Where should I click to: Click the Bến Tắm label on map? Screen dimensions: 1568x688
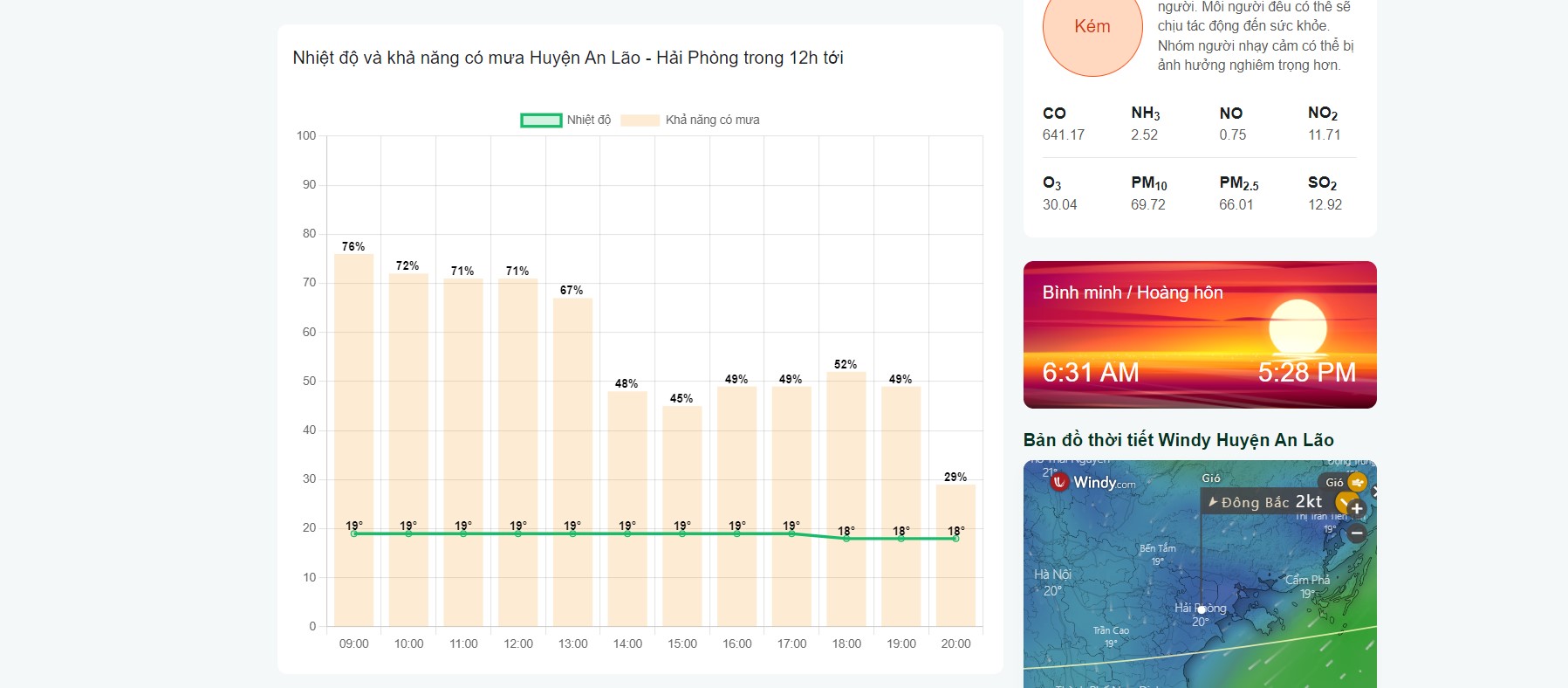(1158, 548)
